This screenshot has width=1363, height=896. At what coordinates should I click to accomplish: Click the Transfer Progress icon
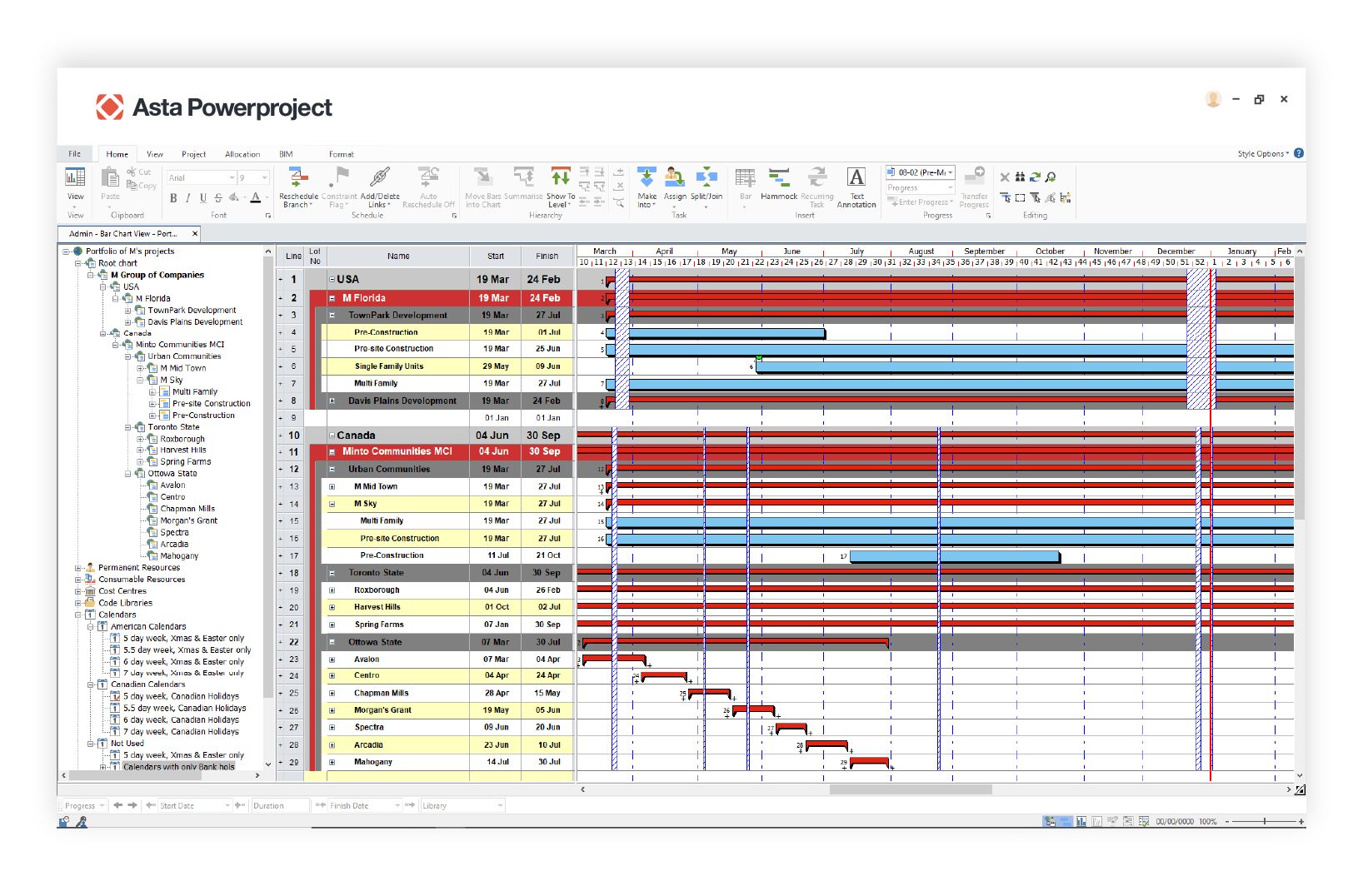[974, 176]
